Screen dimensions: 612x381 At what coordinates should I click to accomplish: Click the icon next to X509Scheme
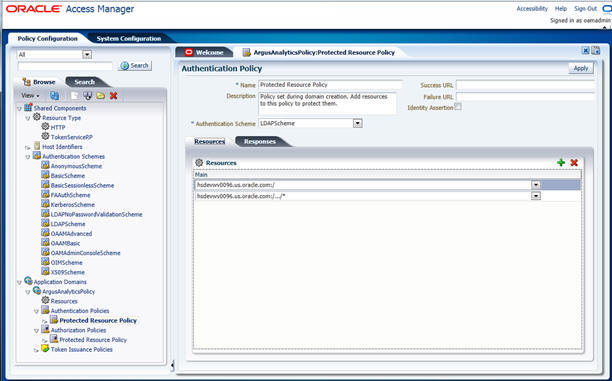(x=45, y=271)
